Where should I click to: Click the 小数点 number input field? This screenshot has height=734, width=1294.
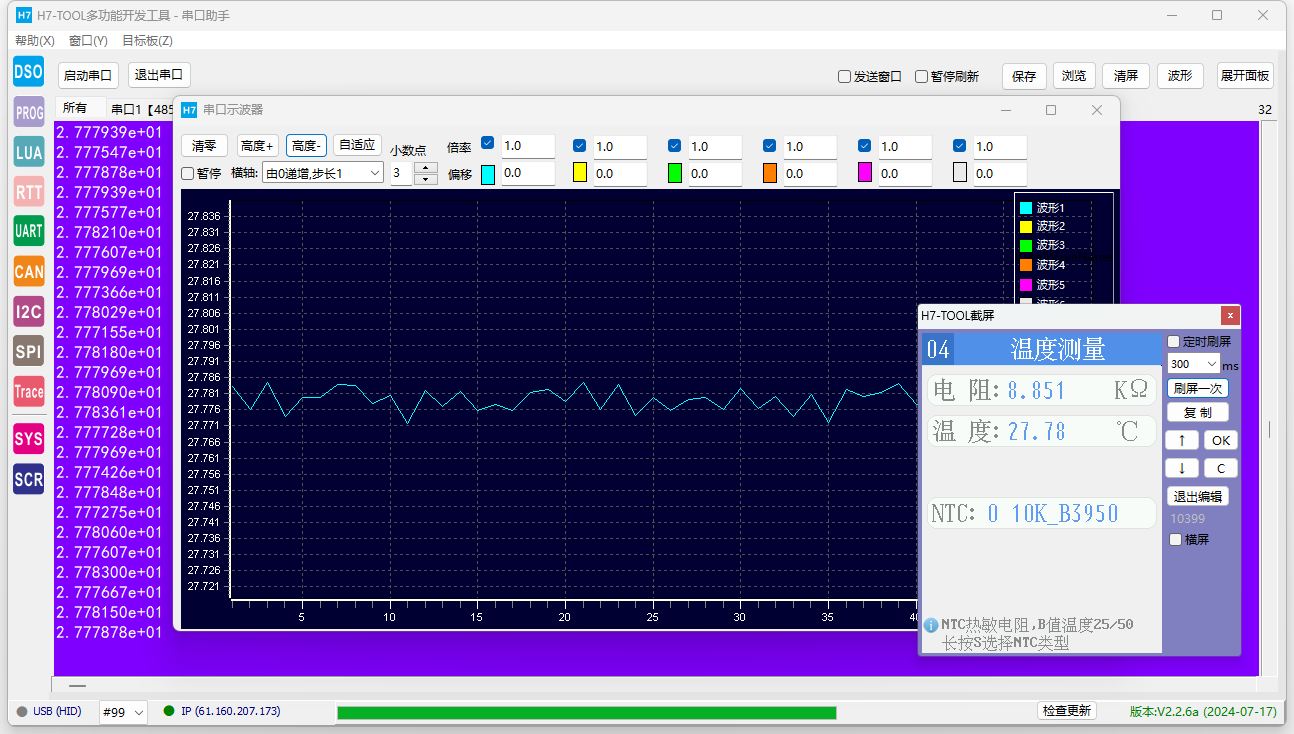click(x=401, y=174)
